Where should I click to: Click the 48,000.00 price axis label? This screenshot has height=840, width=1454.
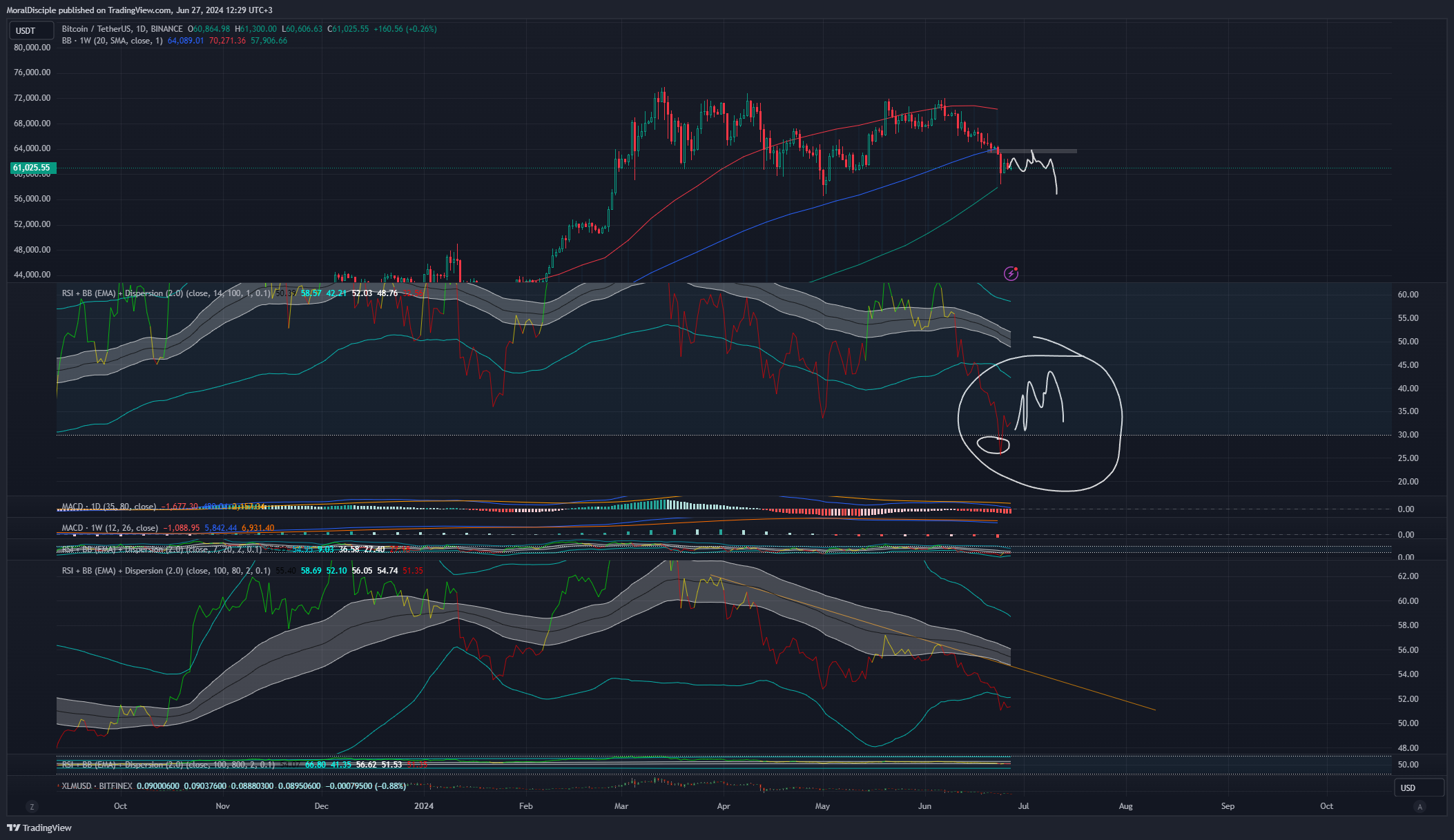pos(32,250)
